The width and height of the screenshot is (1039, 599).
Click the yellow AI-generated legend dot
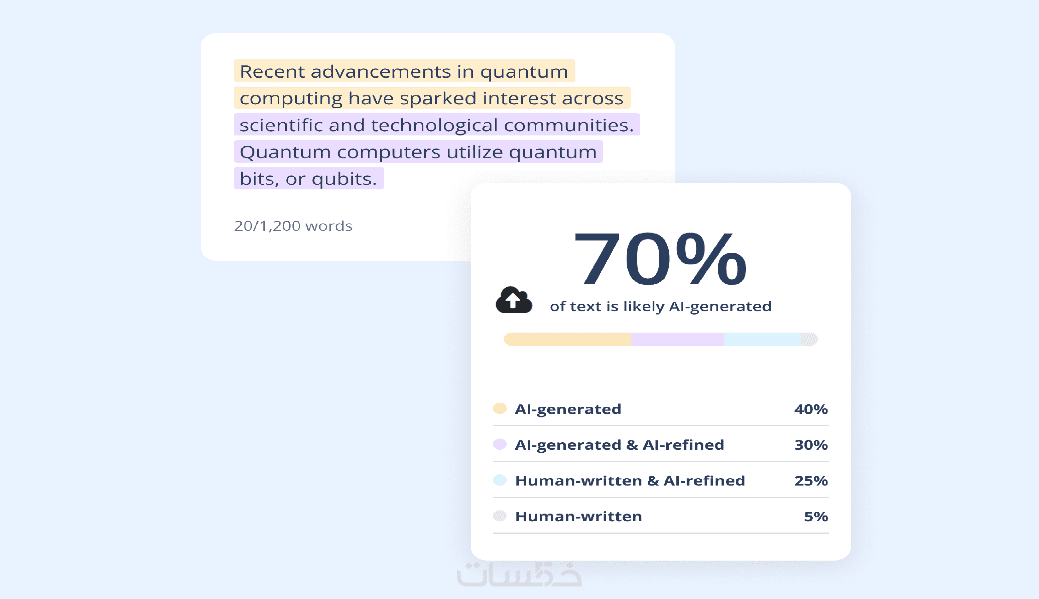click(x=500, y=409)
